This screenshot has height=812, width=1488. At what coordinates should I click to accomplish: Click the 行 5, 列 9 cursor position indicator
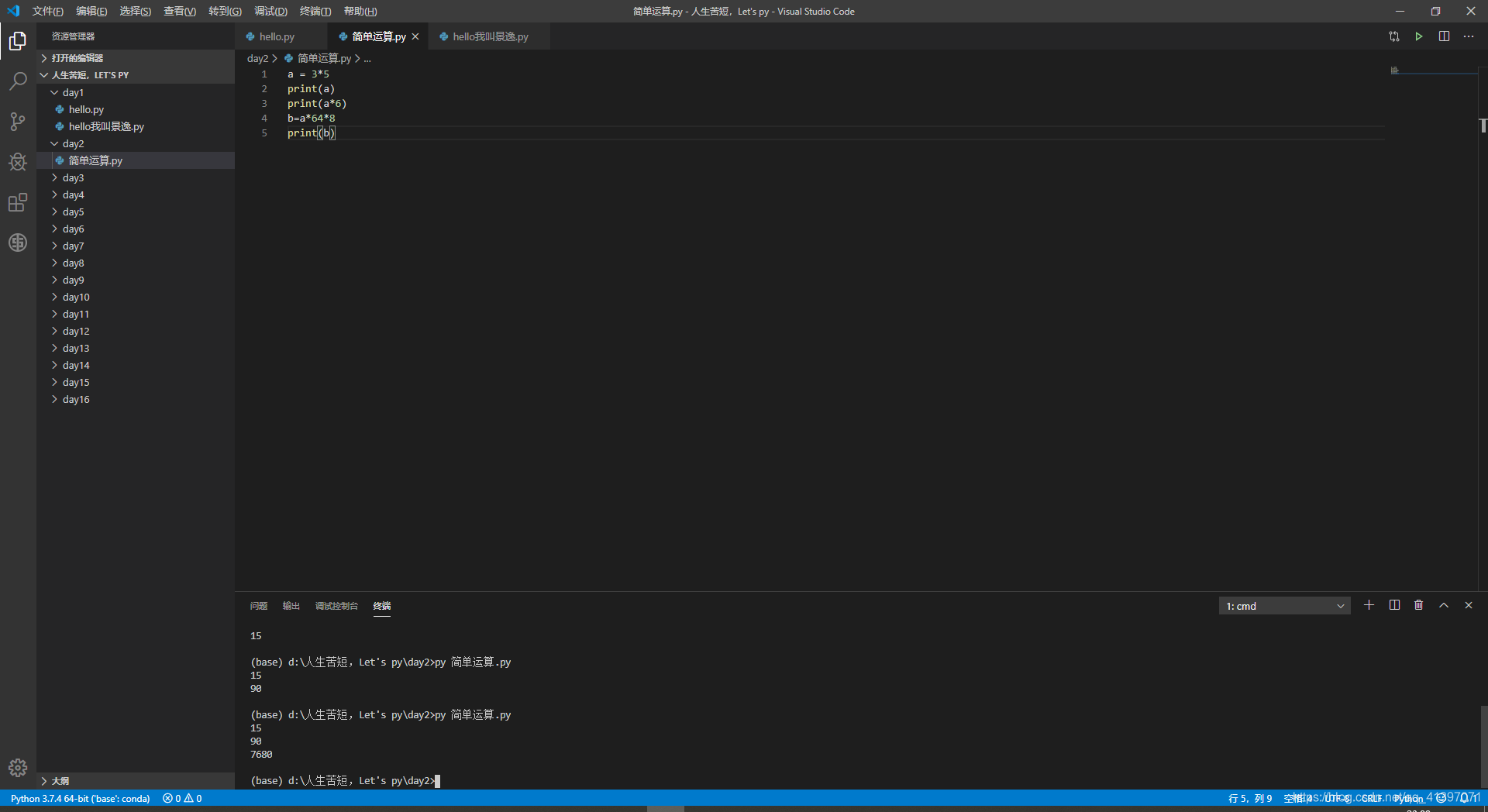(x=1250, y=798)
